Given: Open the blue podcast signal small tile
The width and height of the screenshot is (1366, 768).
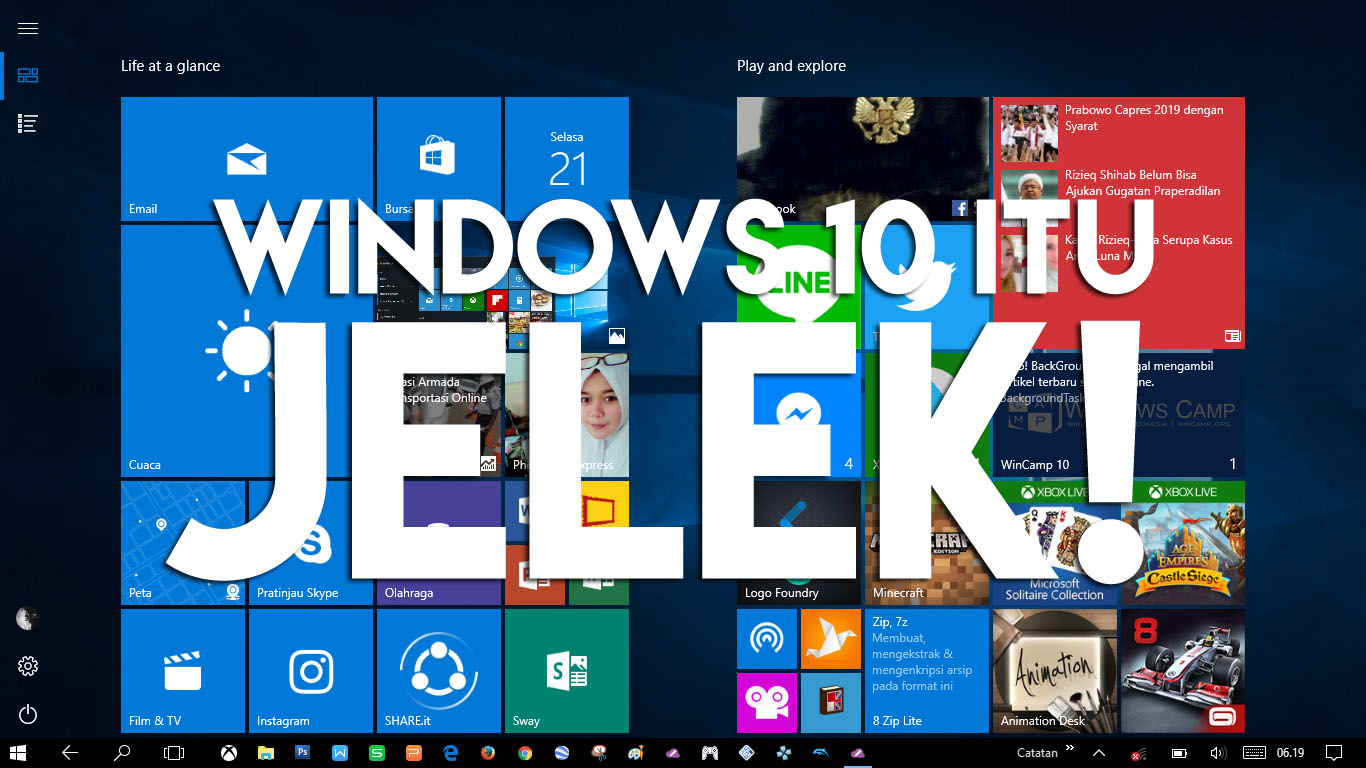Looking at the screenshot, I should (x=767, y=639).
